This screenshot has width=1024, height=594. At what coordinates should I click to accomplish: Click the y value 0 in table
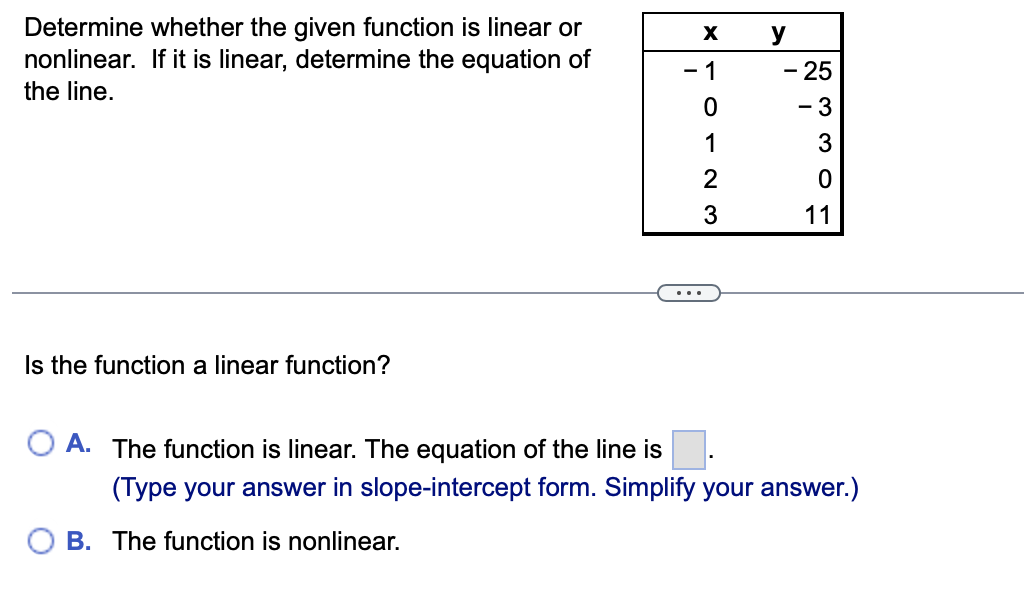click(x=825, y=179)
